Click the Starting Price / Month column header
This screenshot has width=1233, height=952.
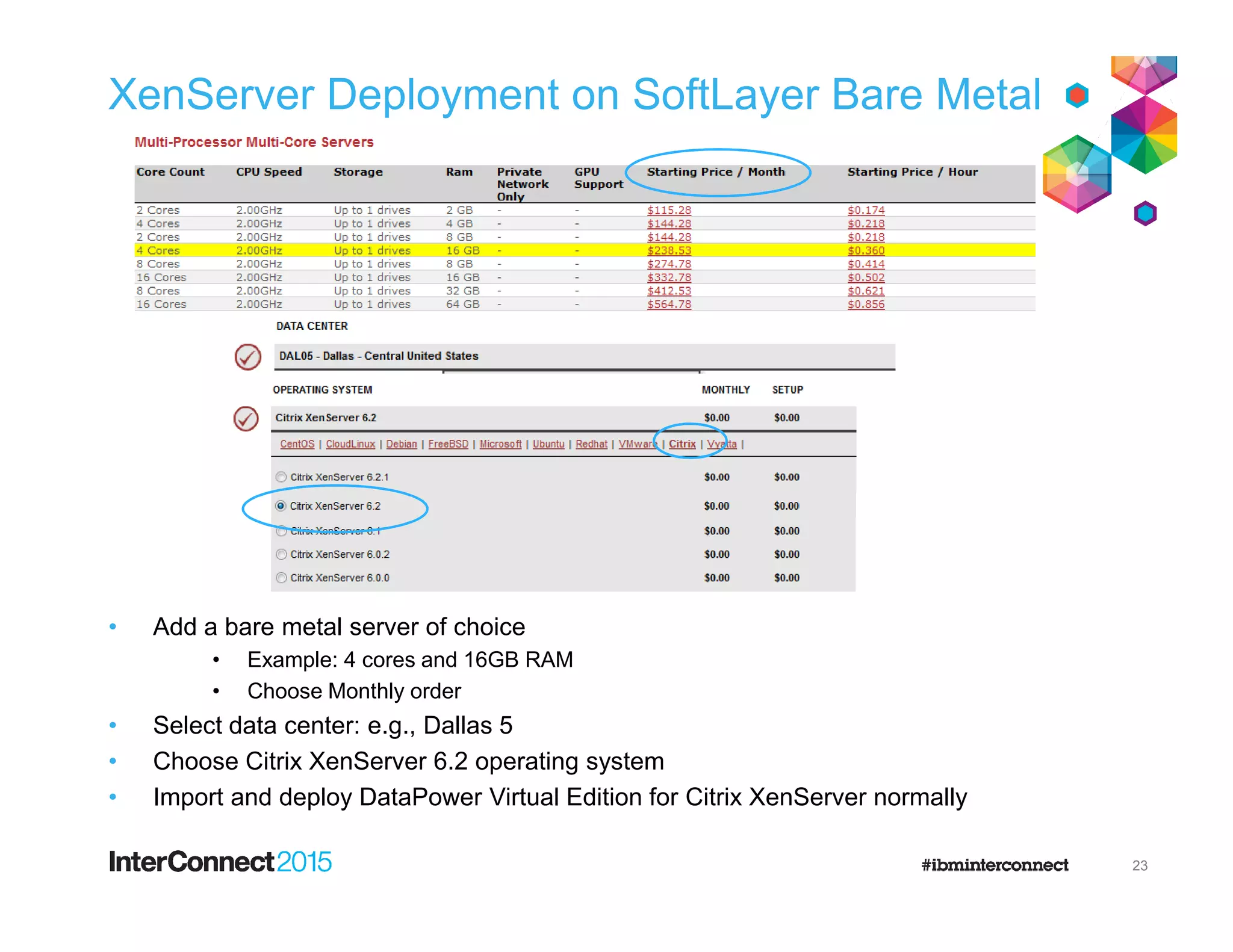point(716,172)
